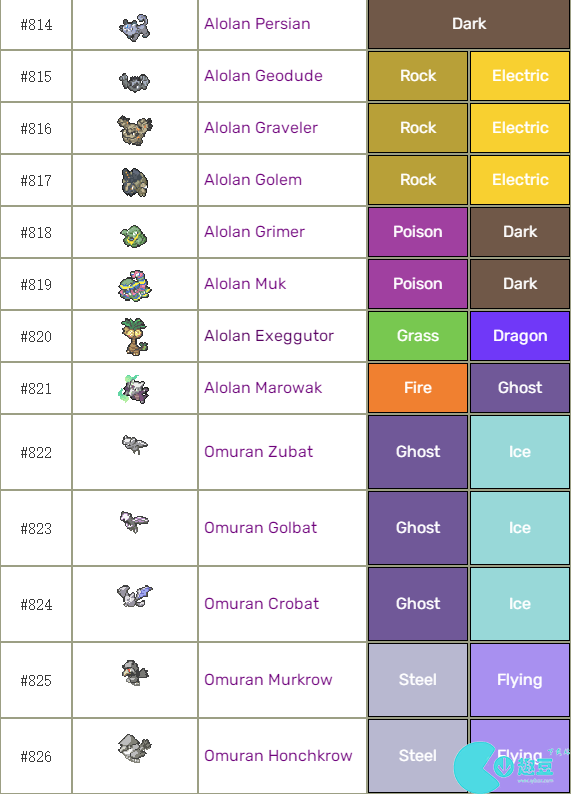Follow the Omuran Golbat link
The height and width of the screenshot is (794, 571).
click(260, 528)
